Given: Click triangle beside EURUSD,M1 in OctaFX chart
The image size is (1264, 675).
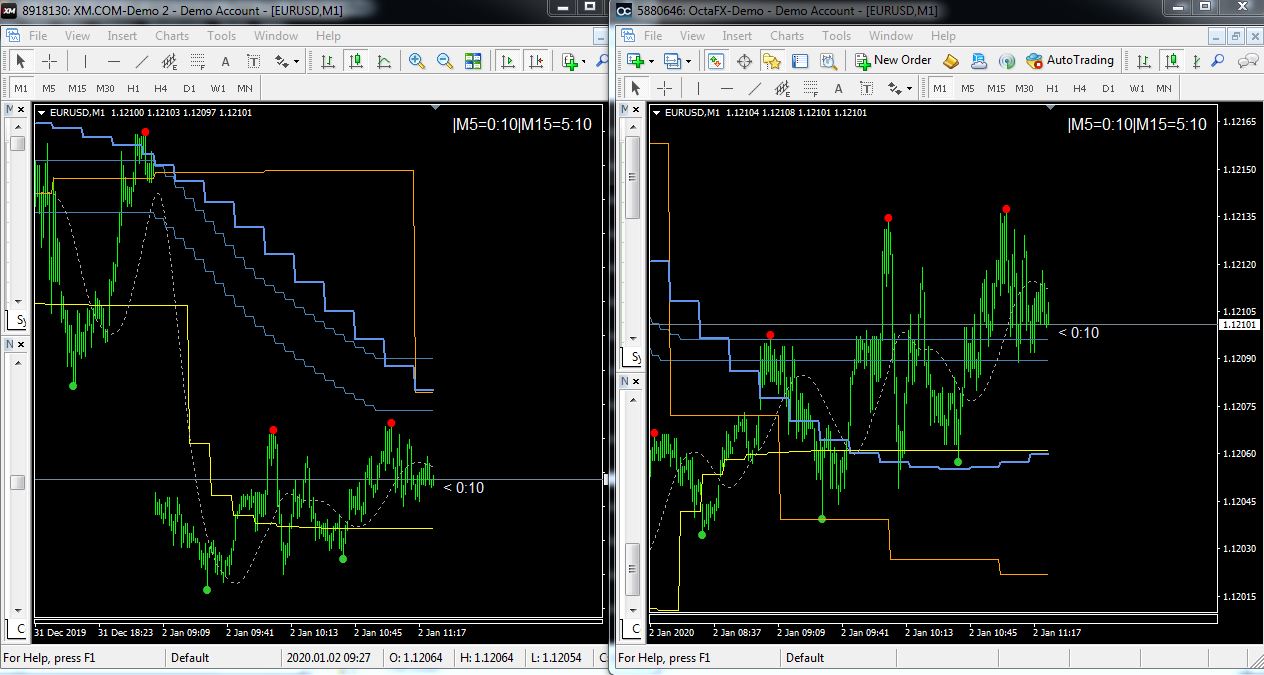Looking at the screenshot, I should (x=656, y=113).
